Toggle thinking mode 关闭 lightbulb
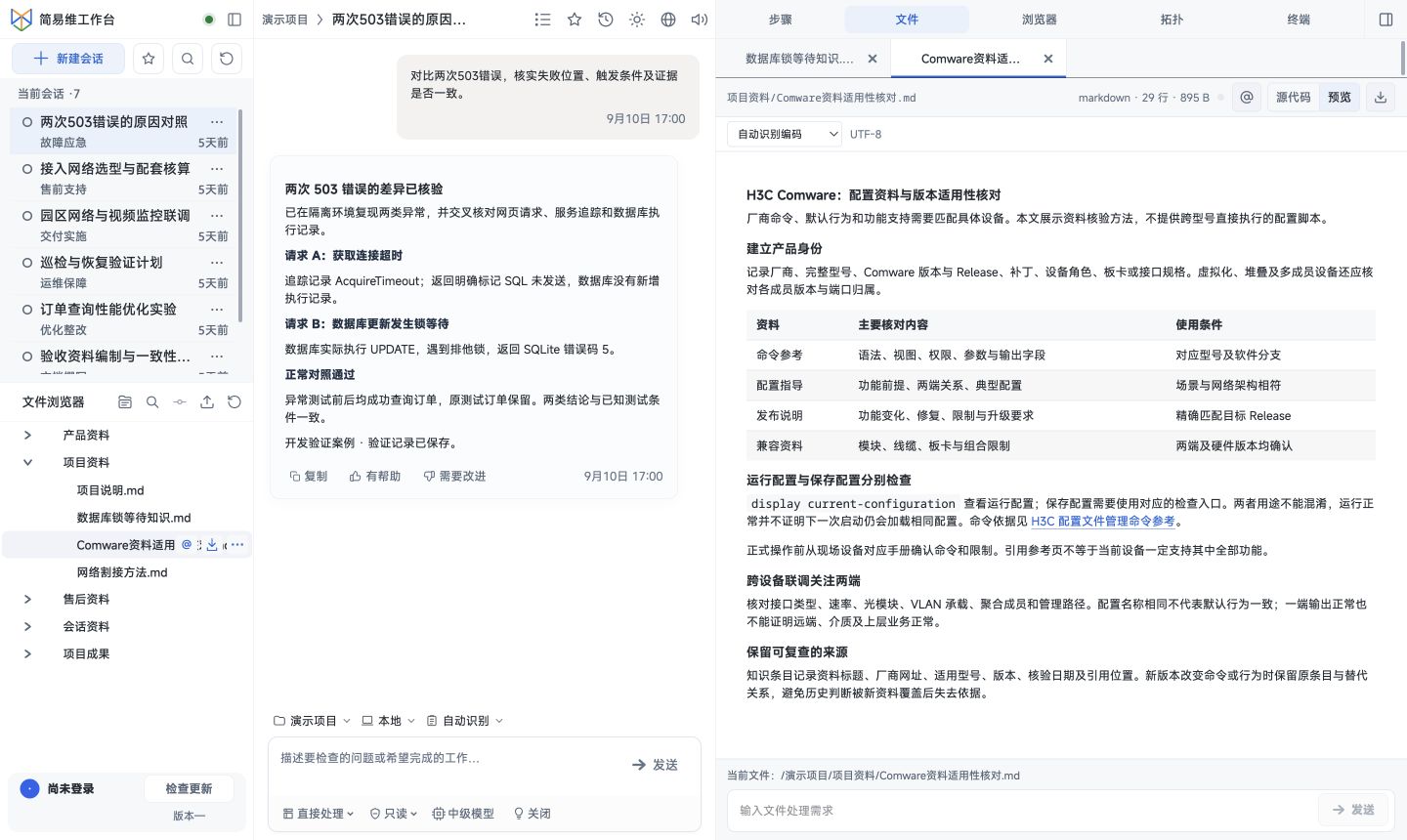Image resolution: width=1407 pixels, height=840 pixels. pos(533,814)
